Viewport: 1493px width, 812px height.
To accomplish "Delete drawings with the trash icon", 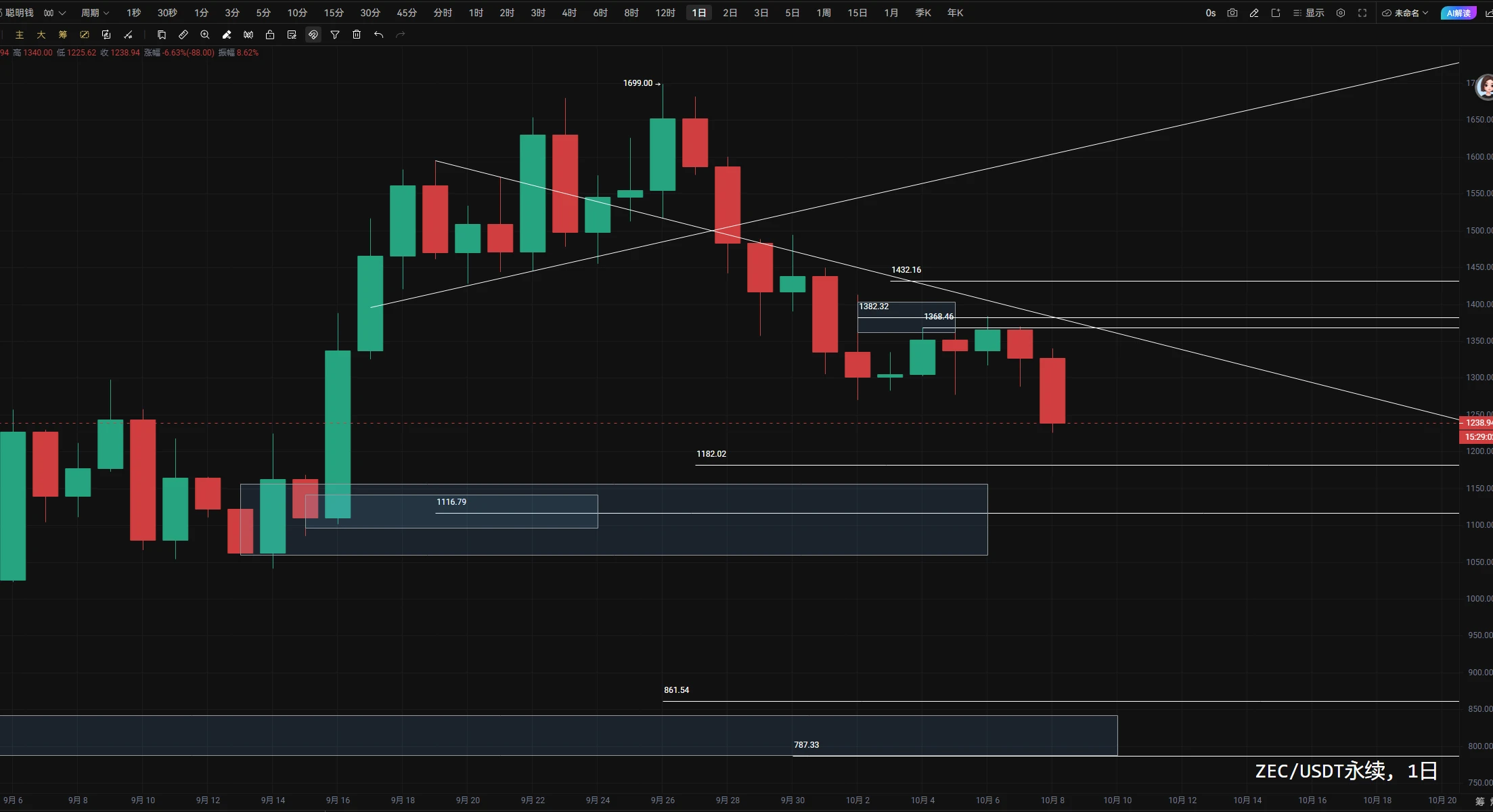I will click(357, 35).
